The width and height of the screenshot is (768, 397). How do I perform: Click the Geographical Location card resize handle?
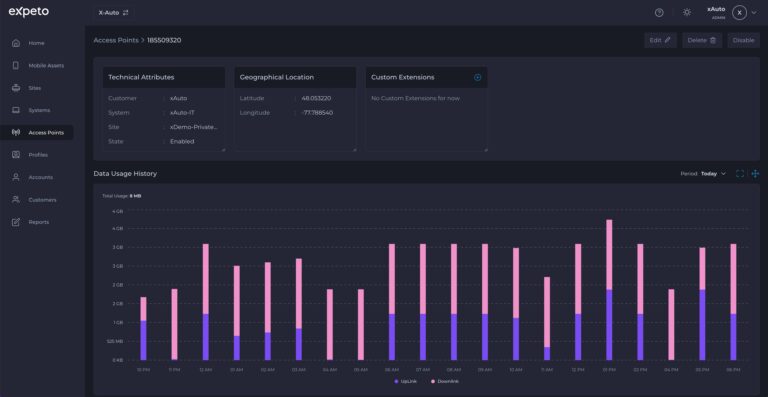[354, 149]
